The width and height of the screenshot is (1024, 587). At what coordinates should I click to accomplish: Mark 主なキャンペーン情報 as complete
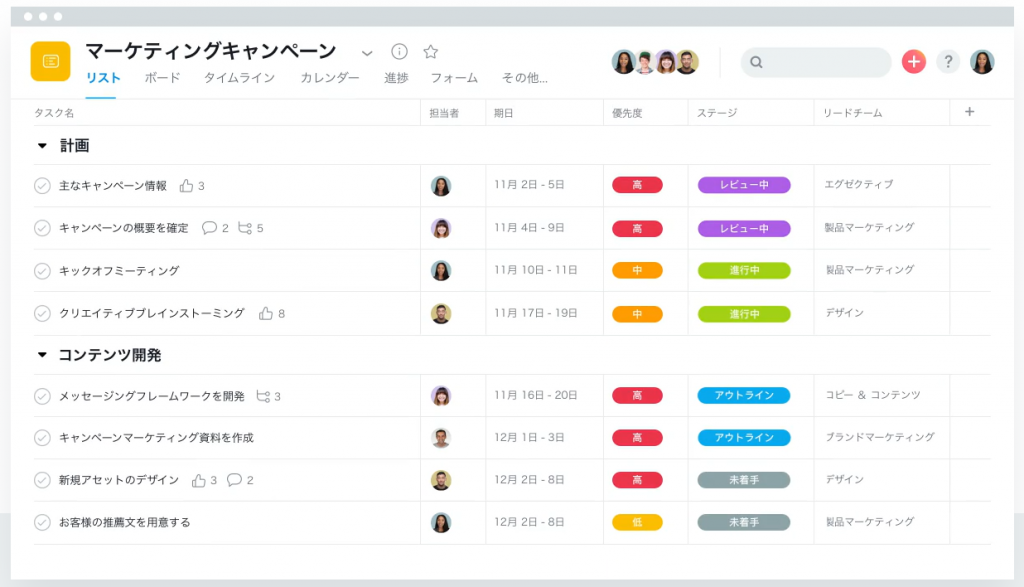42,186
